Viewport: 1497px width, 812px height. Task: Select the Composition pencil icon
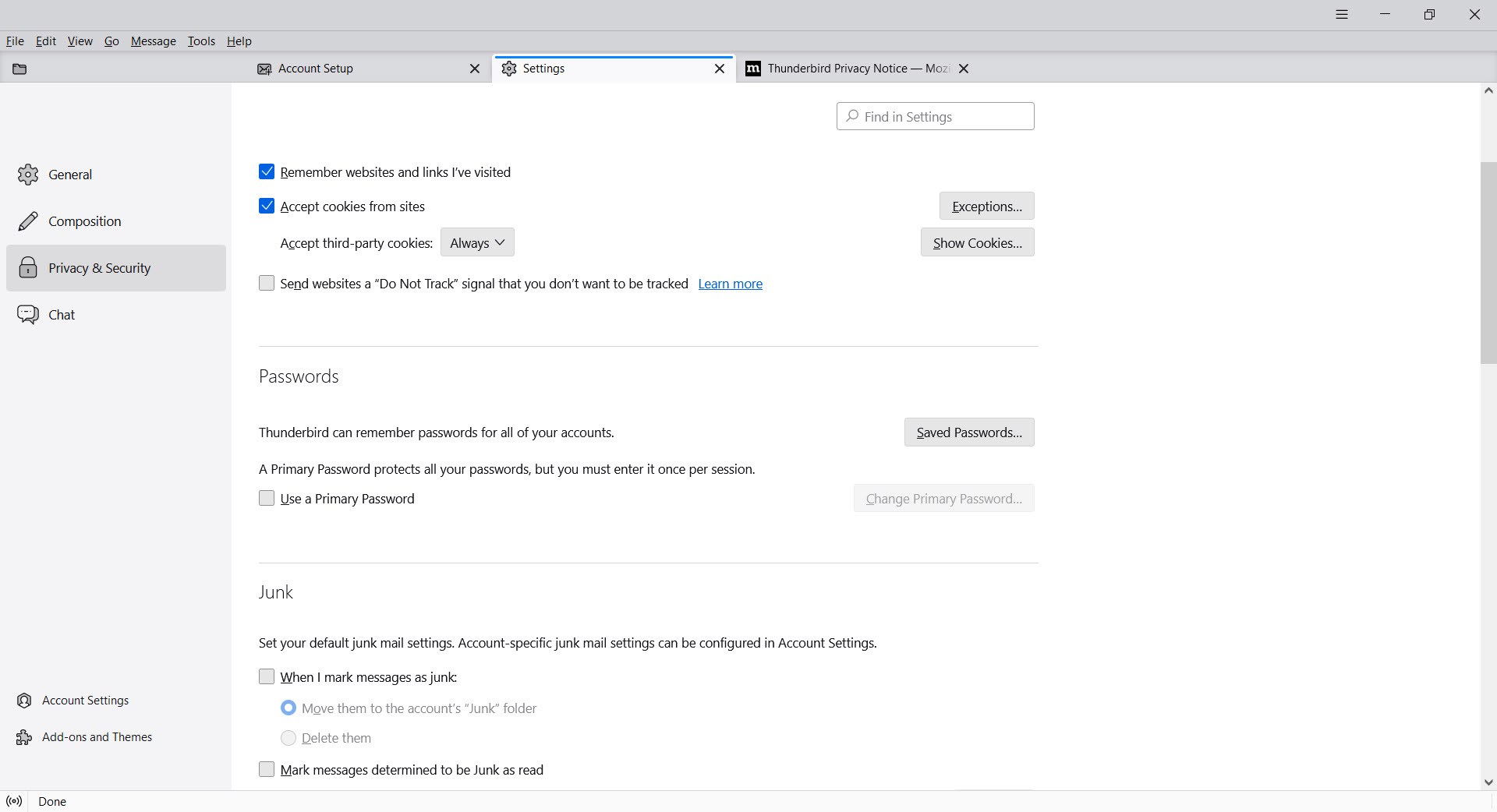click(28, 221)
